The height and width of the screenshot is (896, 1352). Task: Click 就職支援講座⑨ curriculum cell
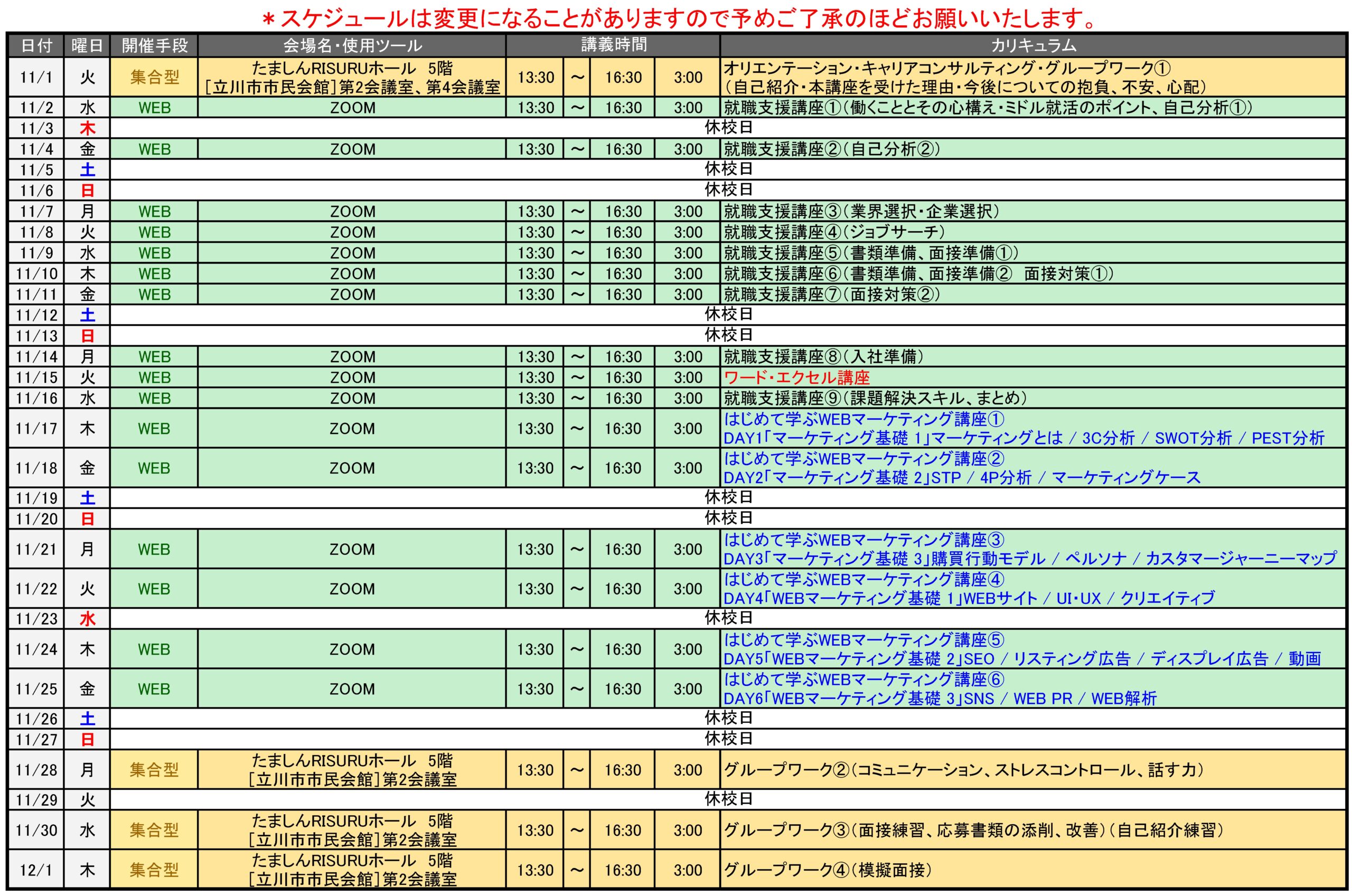pyautogui.click(x=1033, y=398)
